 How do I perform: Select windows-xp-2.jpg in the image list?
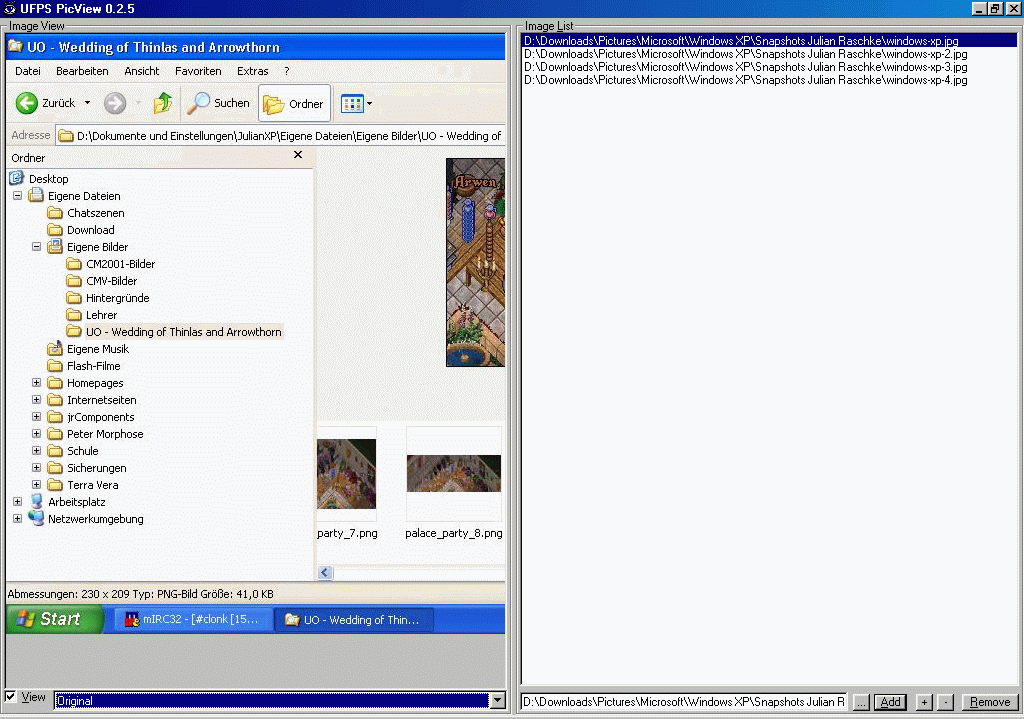[746, 54]
